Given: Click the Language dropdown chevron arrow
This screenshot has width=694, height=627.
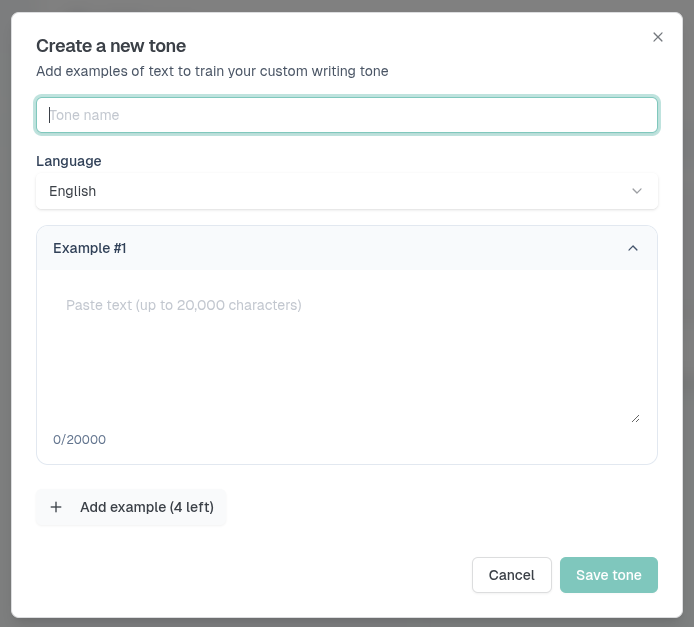Looking at the screenshot, I should click(637, 191).
